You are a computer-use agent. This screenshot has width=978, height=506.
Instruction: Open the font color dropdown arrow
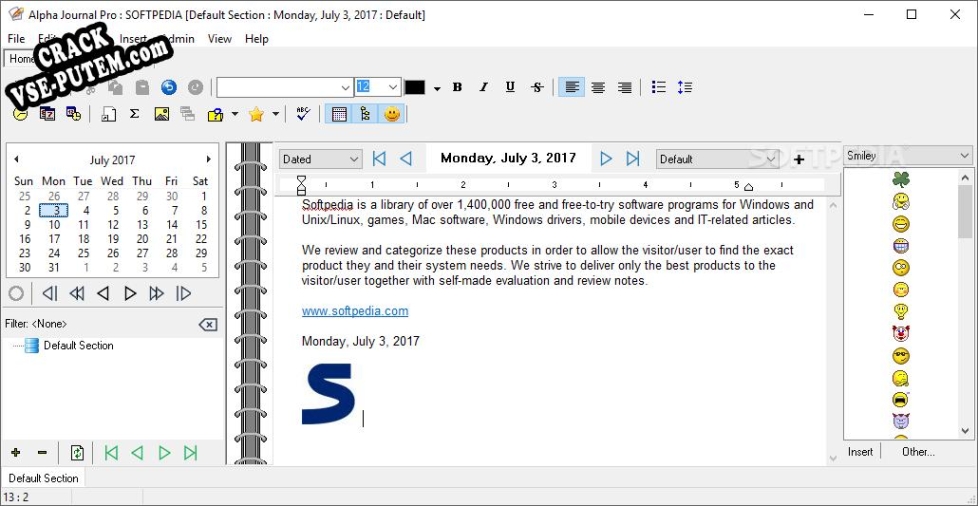437,88
